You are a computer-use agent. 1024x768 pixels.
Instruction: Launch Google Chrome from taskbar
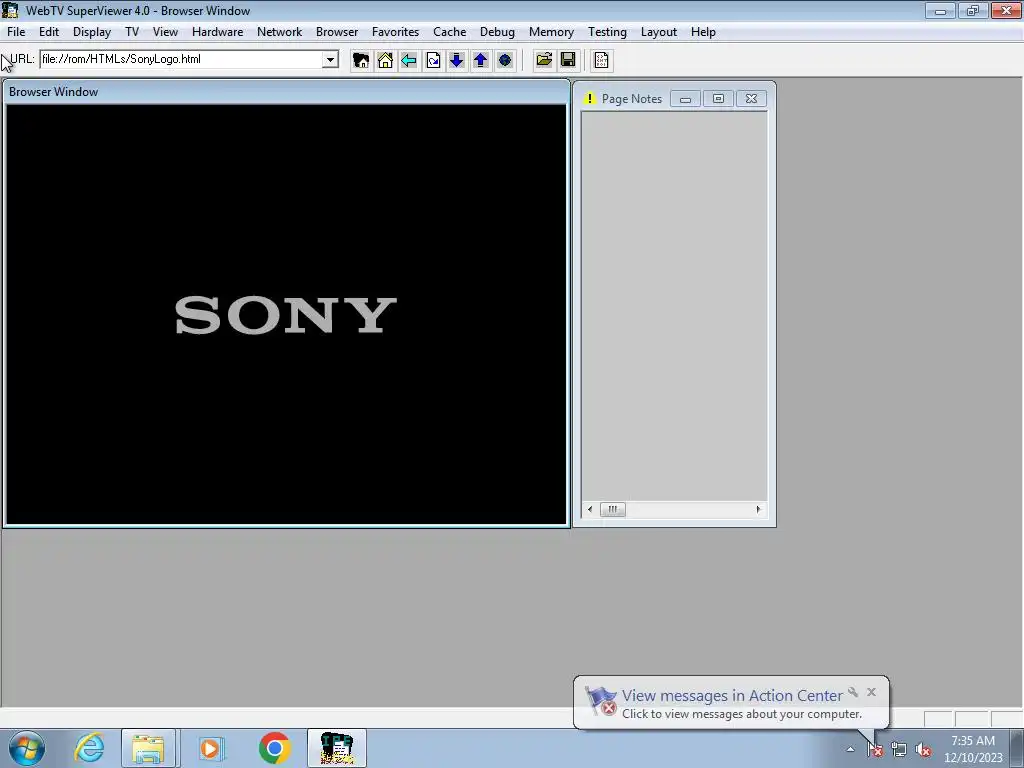(x=274, y=748)
